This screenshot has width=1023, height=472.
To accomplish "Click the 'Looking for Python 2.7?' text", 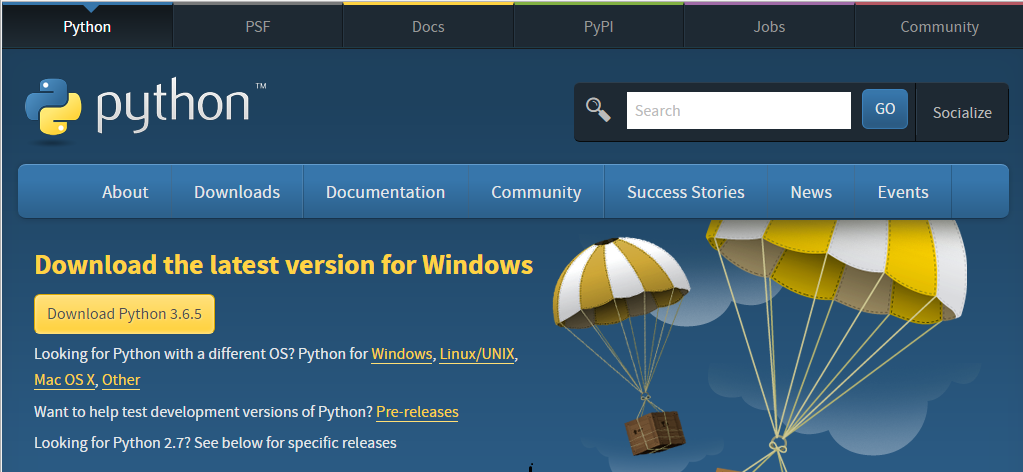I will [112, 443].
